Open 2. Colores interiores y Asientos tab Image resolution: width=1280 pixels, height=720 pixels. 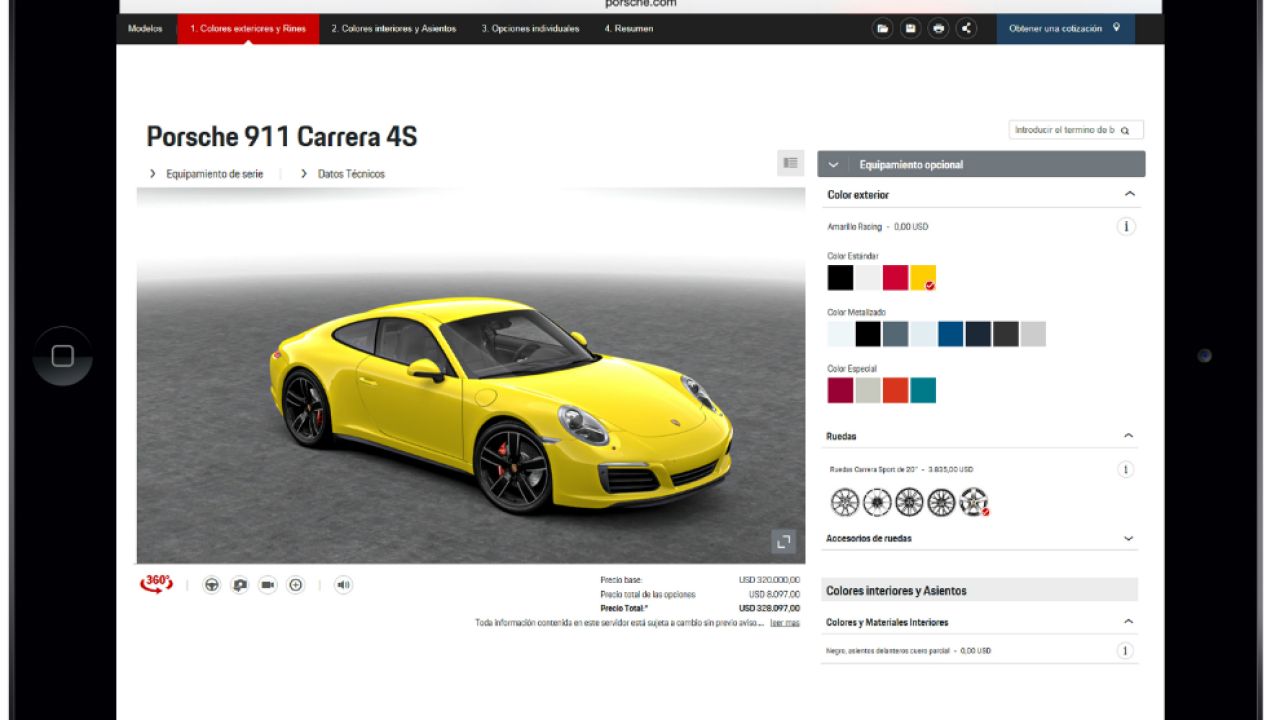coord(394,29)
